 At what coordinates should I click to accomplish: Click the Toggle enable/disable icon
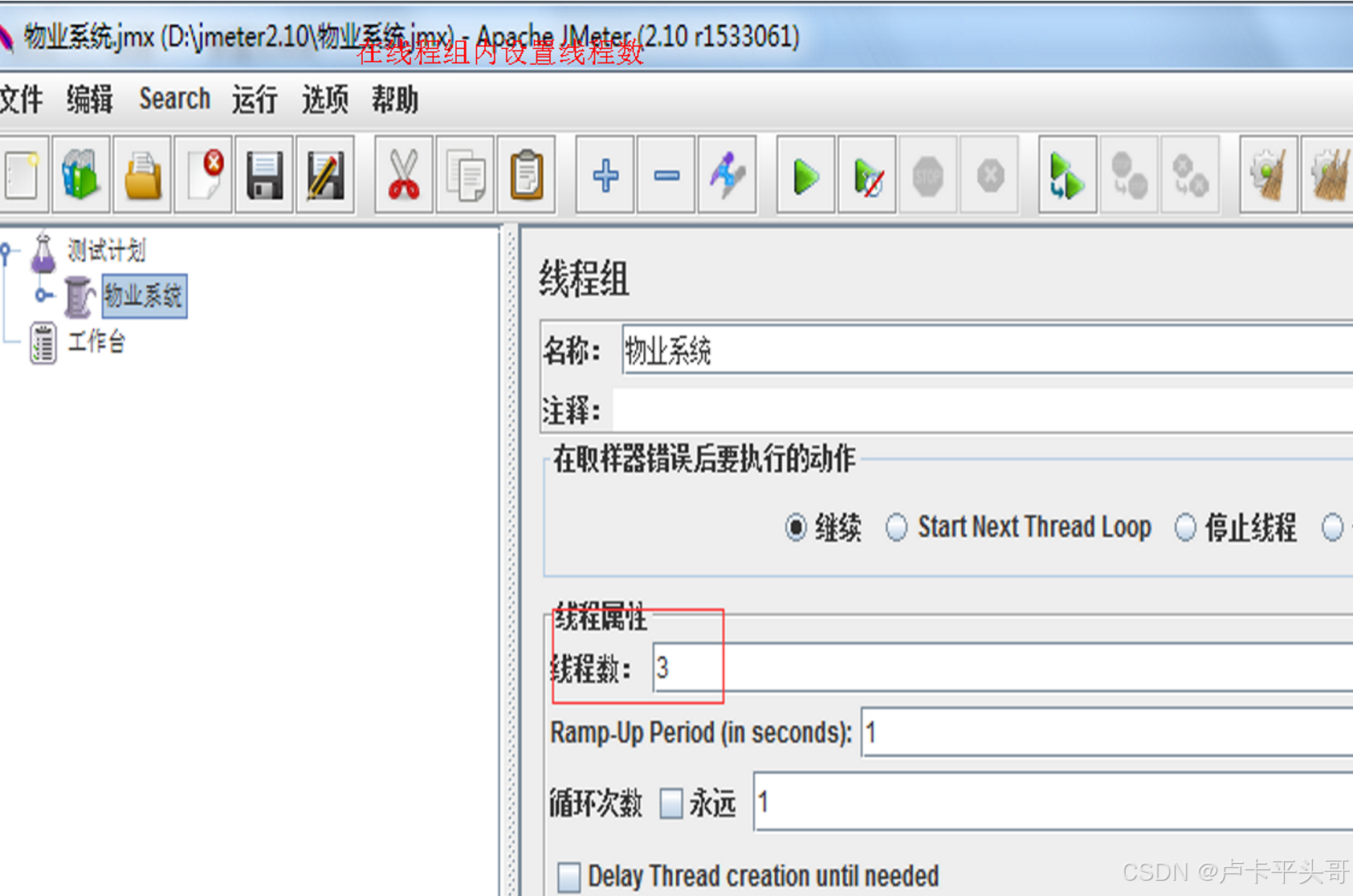(727, 175)
